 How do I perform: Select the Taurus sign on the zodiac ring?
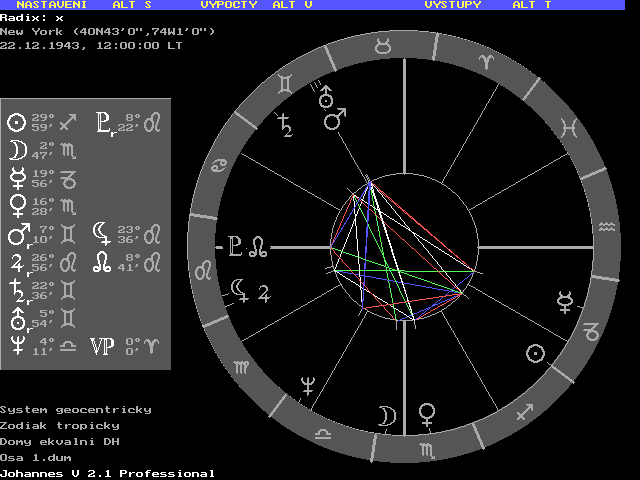383,46
